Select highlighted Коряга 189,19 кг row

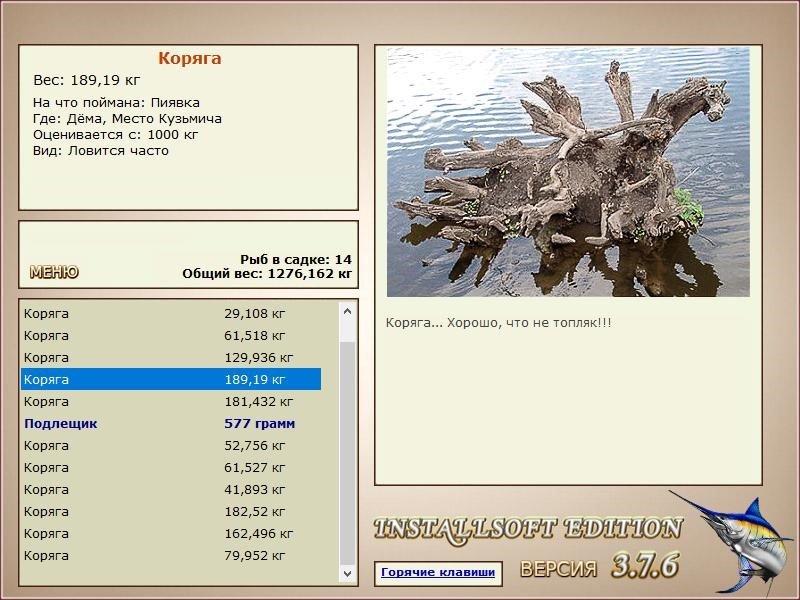click(x=171, y=379)
